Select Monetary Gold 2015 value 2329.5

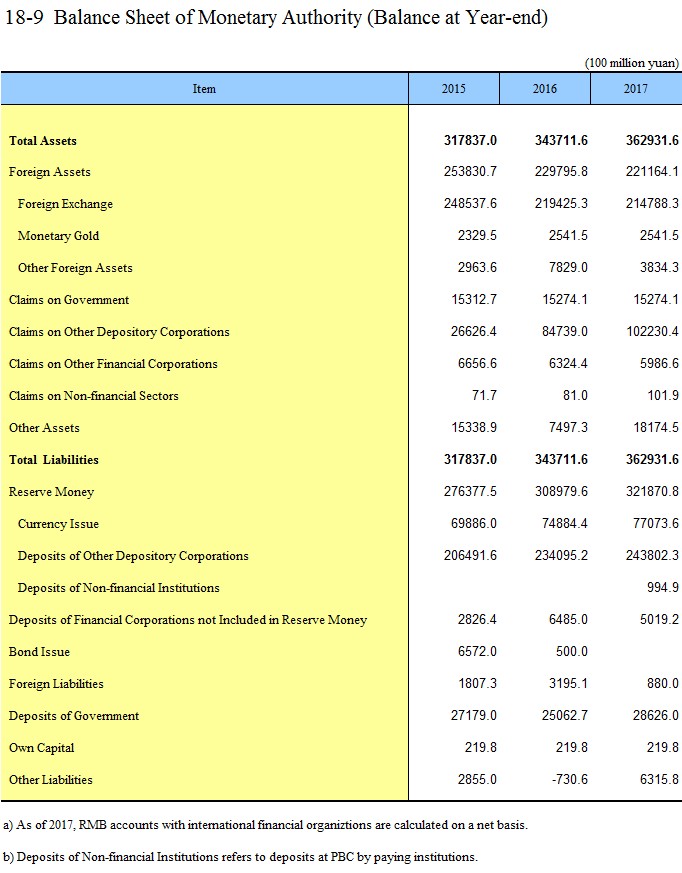(477, 236)
